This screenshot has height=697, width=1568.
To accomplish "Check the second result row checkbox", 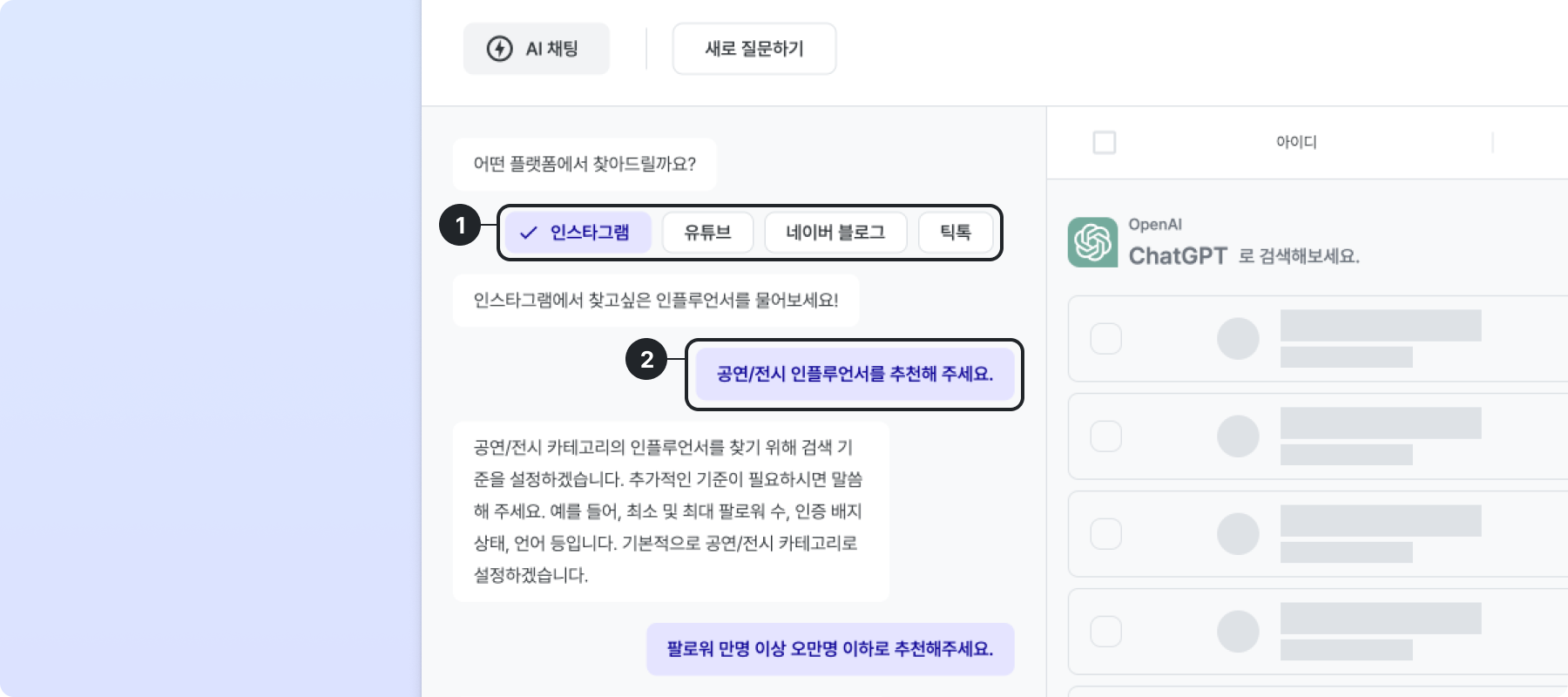I will (x=1105, y=436).
